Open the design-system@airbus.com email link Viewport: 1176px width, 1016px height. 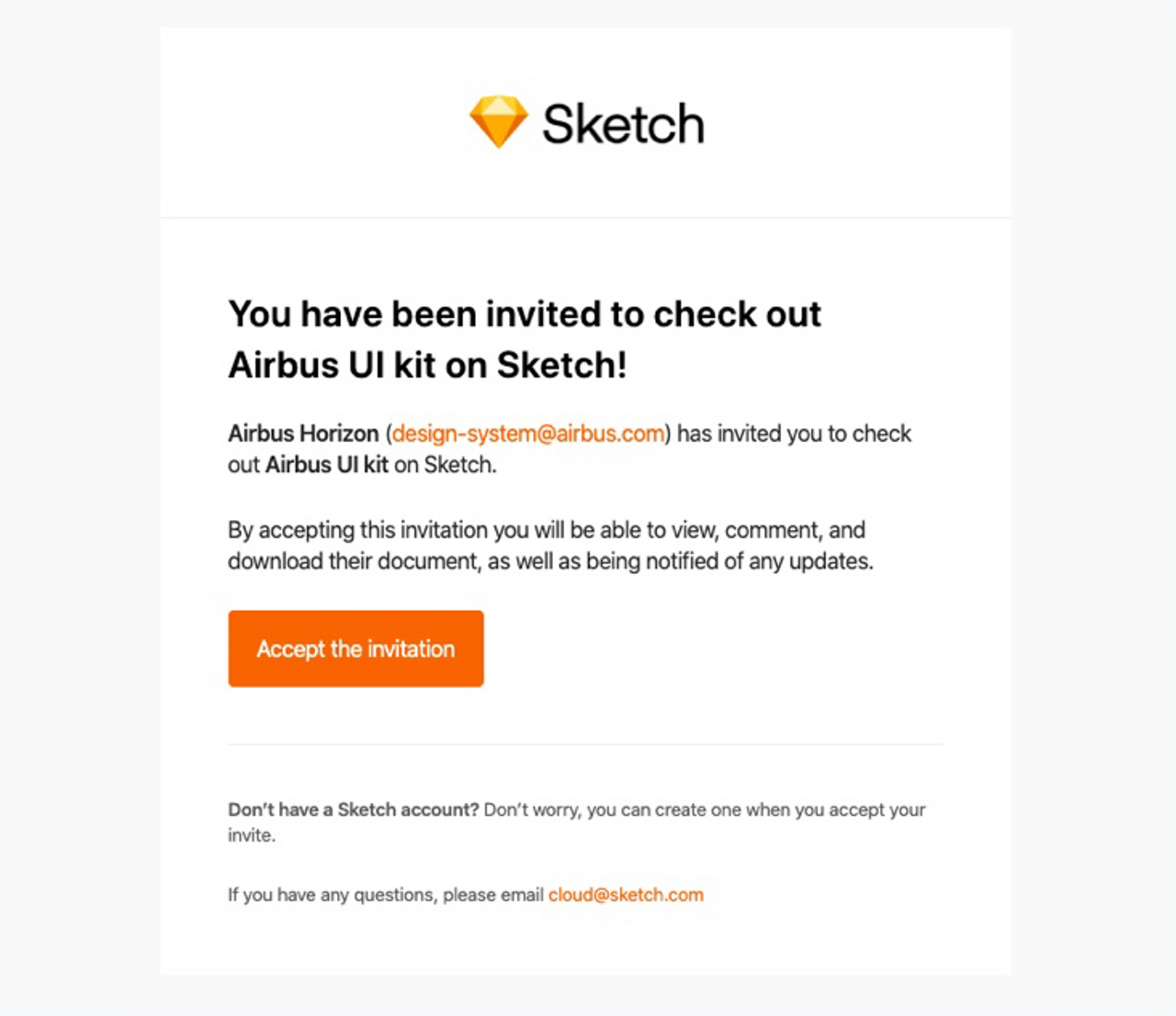528,434
